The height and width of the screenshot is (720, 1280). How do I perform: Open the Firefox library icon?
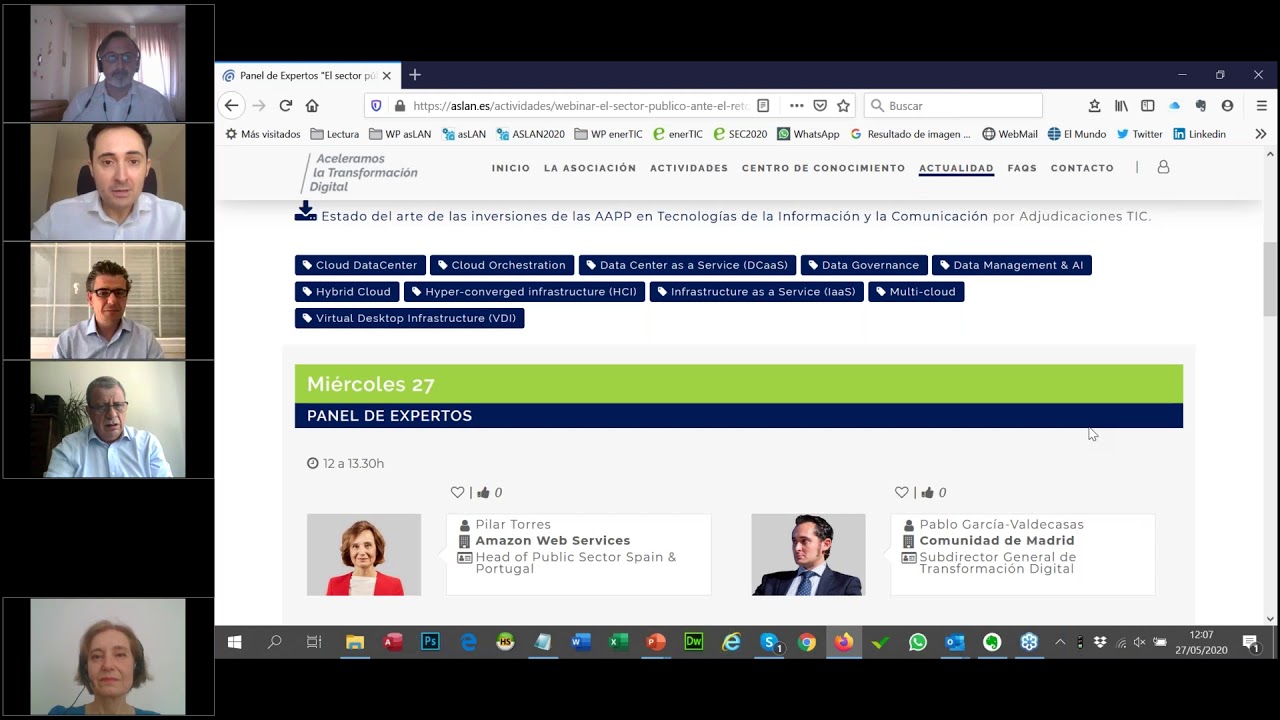1121,105
